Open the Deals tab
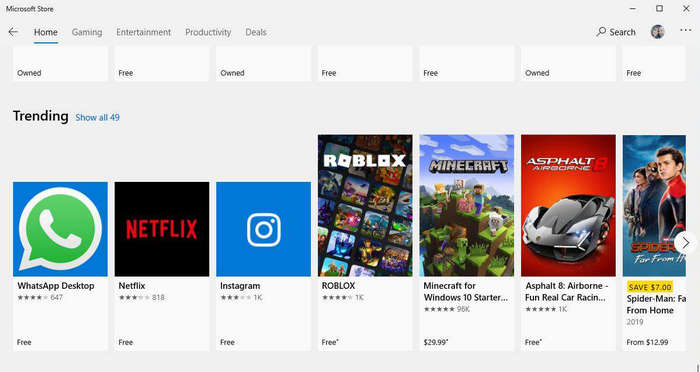Image resolution: width=700 pixels, height=372 pixels. (x=256, y=32)
